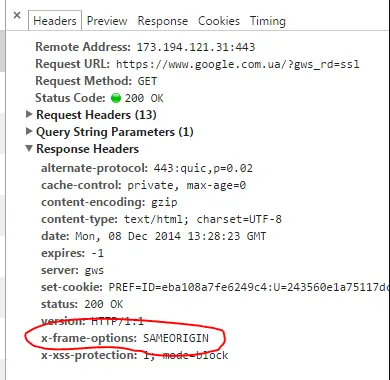Click the Response Headers label

pos(87,149)
